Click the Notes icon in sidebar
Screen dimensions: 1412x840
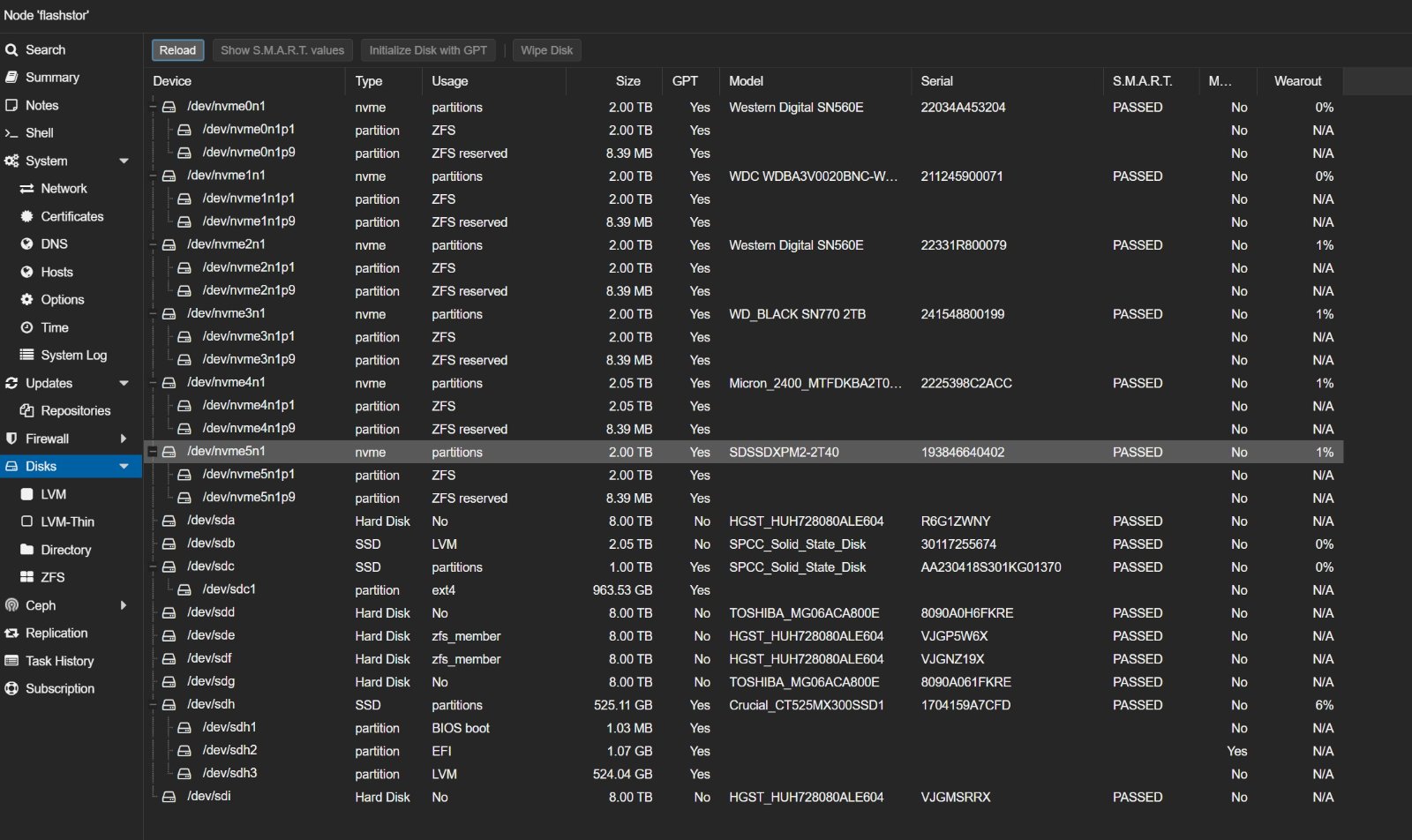tap(11, 105)
